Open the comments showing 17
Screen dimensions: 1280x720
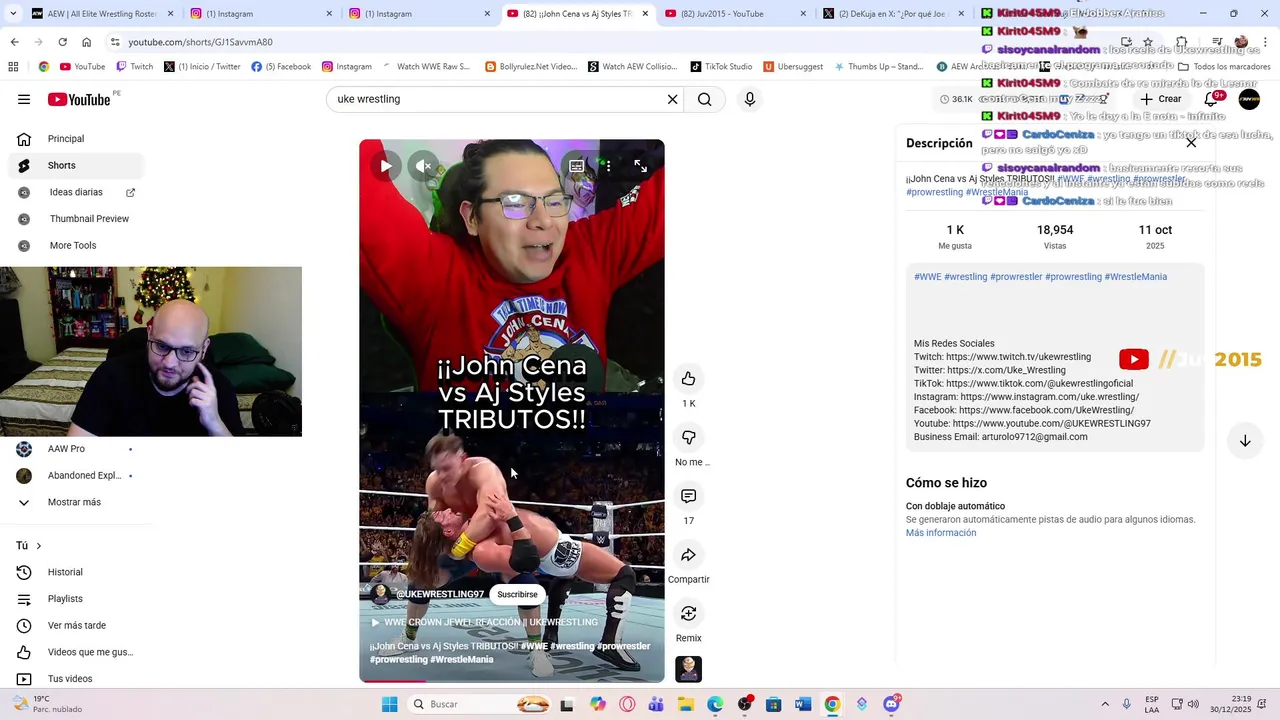(x=688, y=496)
